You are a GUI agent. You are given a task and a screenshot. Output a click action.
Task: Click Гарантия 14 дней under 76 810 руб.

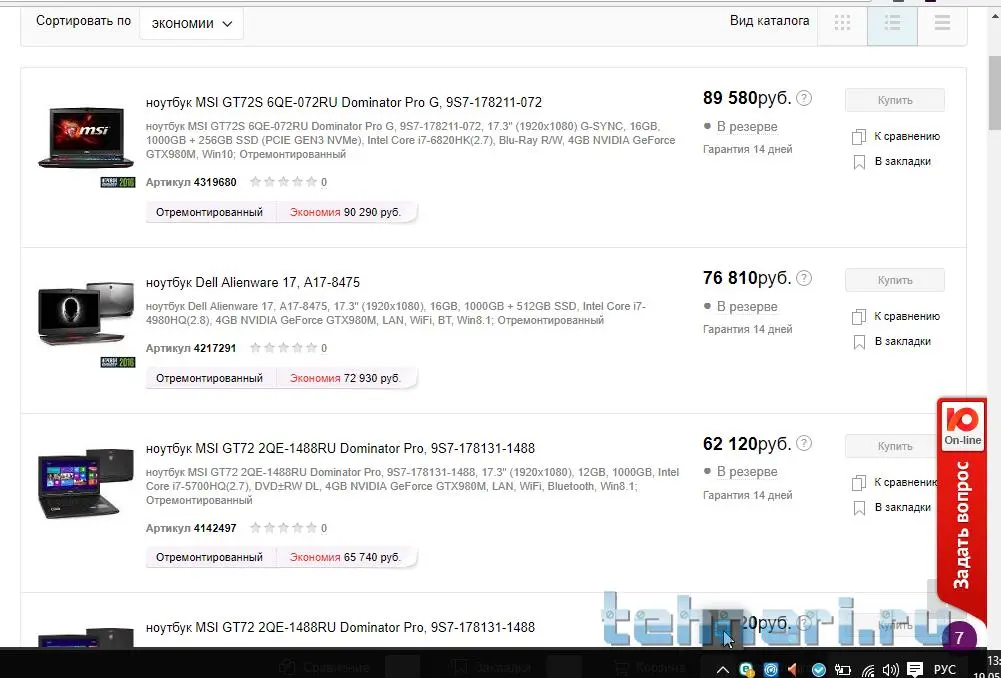[748, 329]
